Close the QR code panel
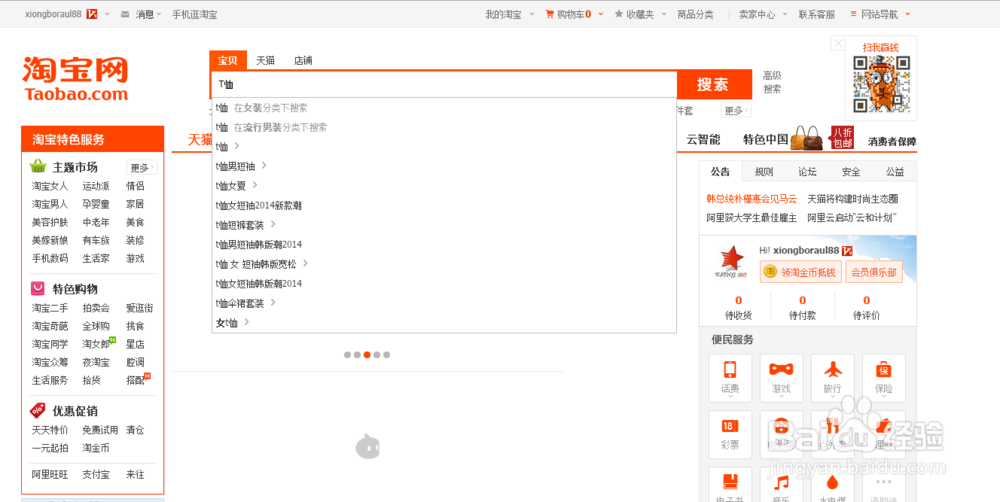The height and width of the screenshot is (502, 1000). tap(838, 43)
